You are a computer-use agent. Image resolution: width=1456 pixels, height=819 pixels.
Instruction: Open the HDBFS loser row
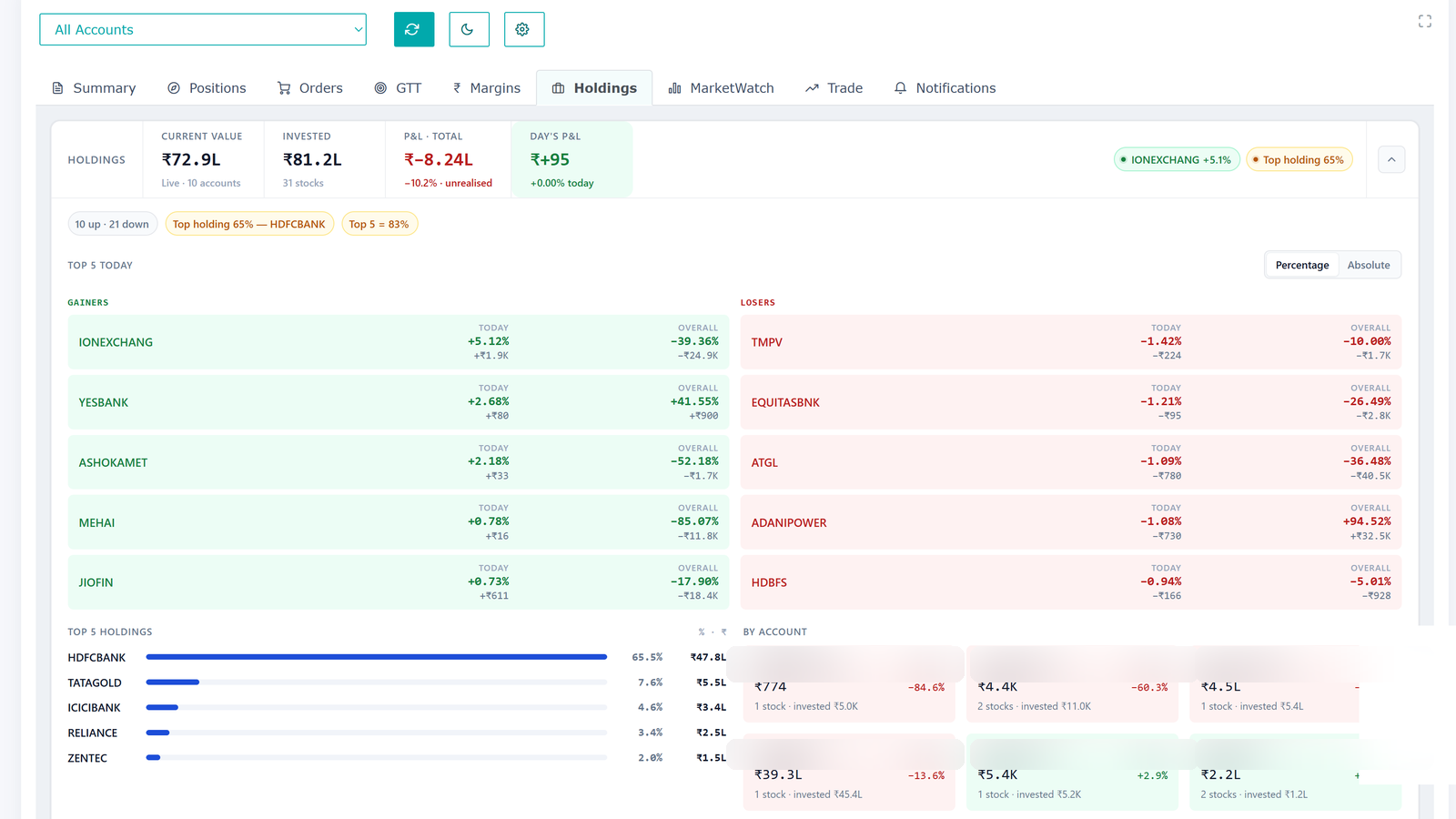(x=1071, y=582)
